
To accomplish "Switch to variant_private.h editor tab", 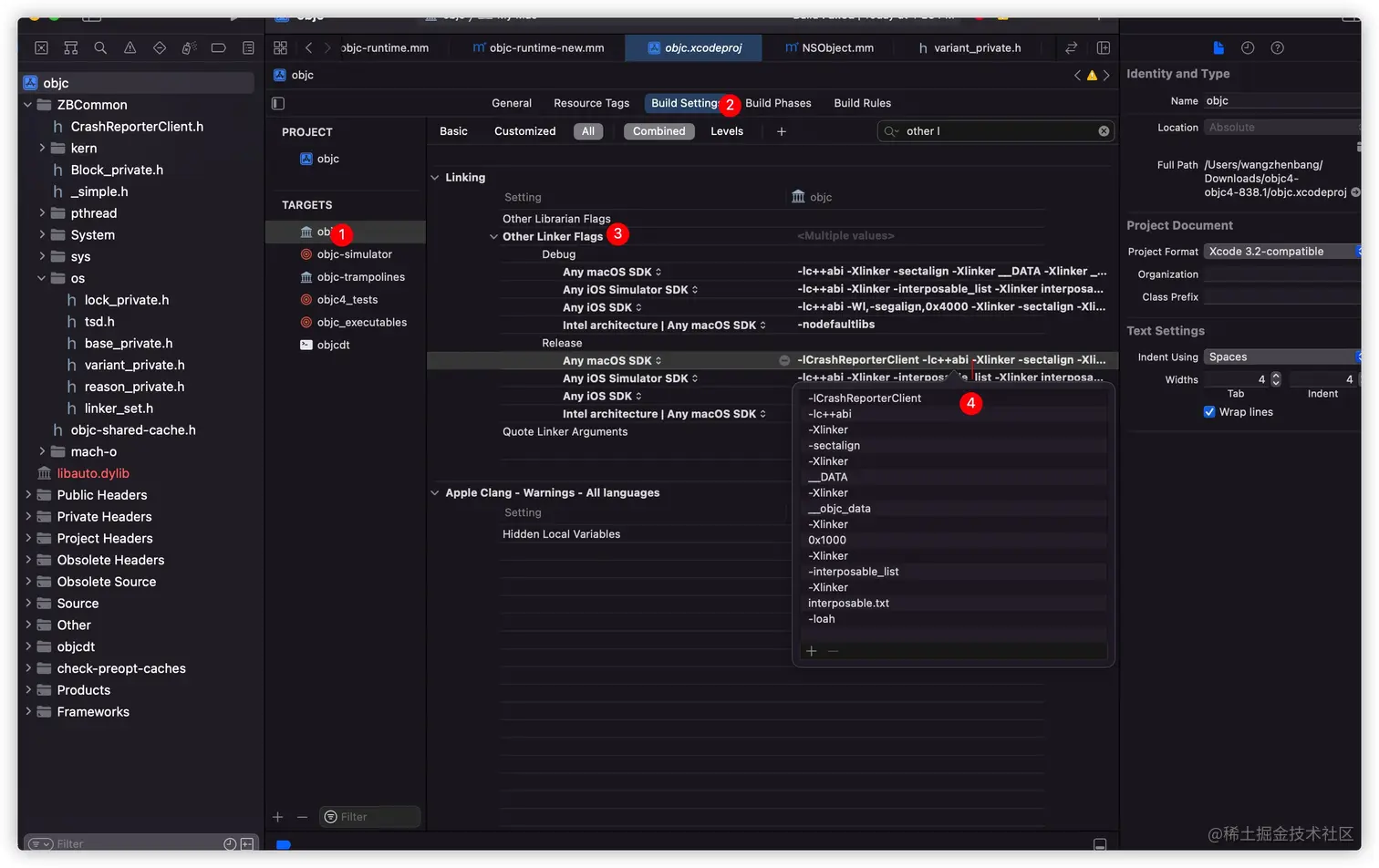I will coord(969,47).
